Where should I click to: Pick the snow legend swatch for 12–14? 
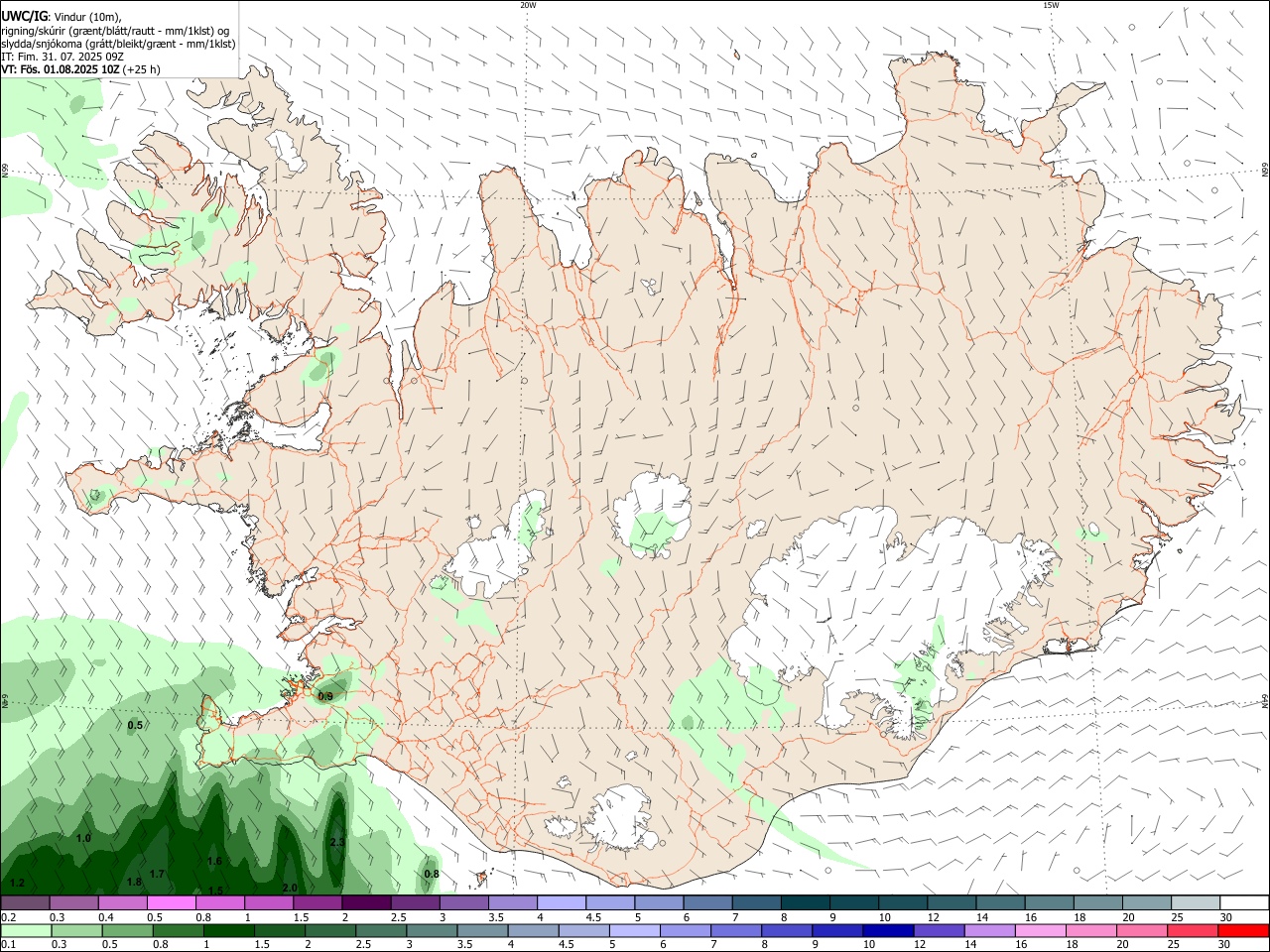951,903
